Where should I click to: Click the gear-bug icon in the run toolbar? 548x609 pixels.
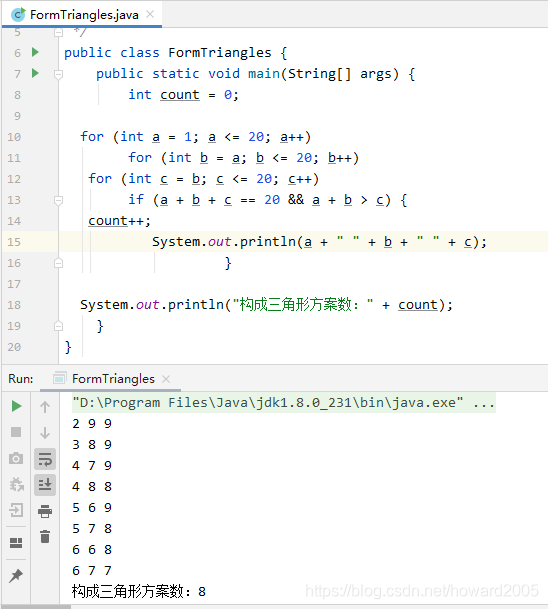[17, 484]
